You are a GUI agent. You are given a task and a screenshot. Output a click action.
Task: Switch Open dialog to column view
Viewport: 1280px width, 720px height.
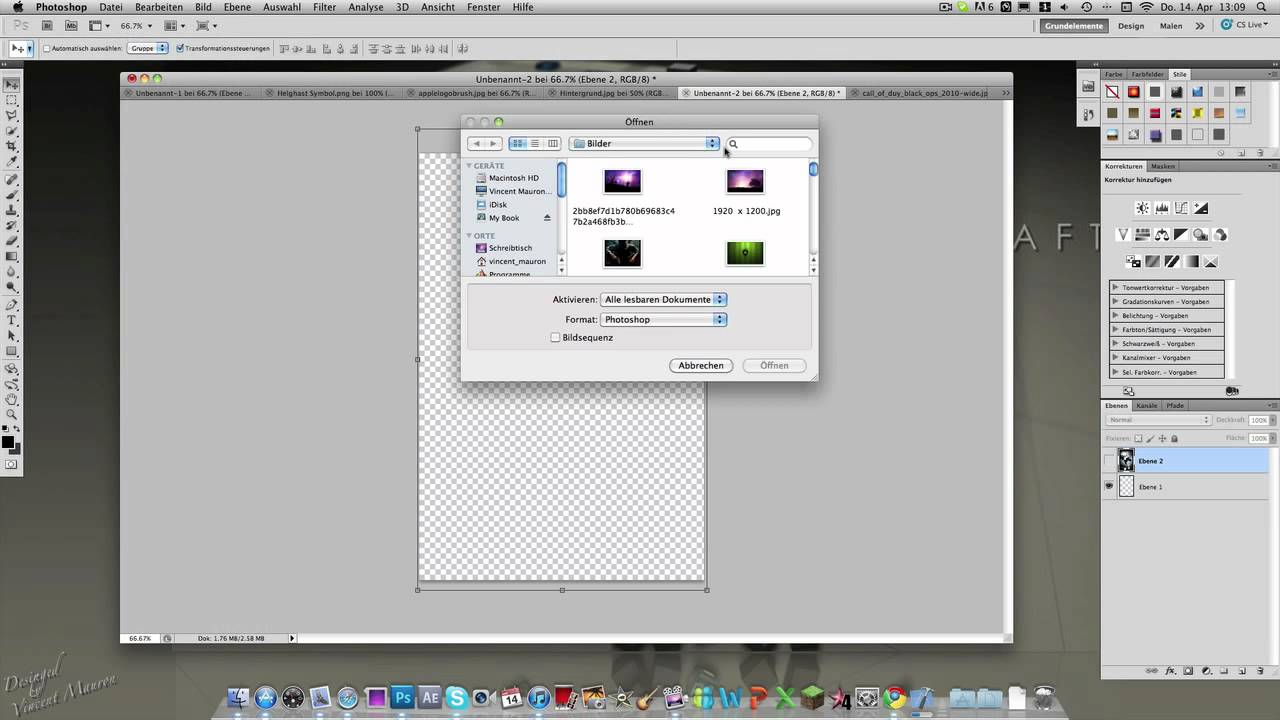(552, 144)
